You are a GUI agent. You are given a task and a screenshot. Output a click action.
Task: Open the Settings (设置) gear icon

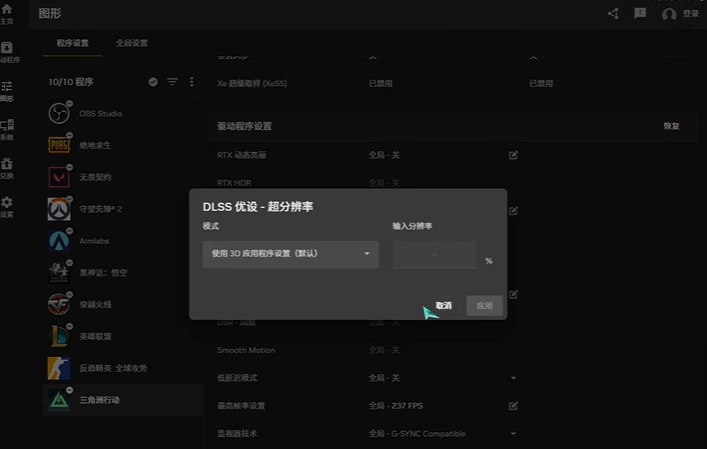point(7,204)
